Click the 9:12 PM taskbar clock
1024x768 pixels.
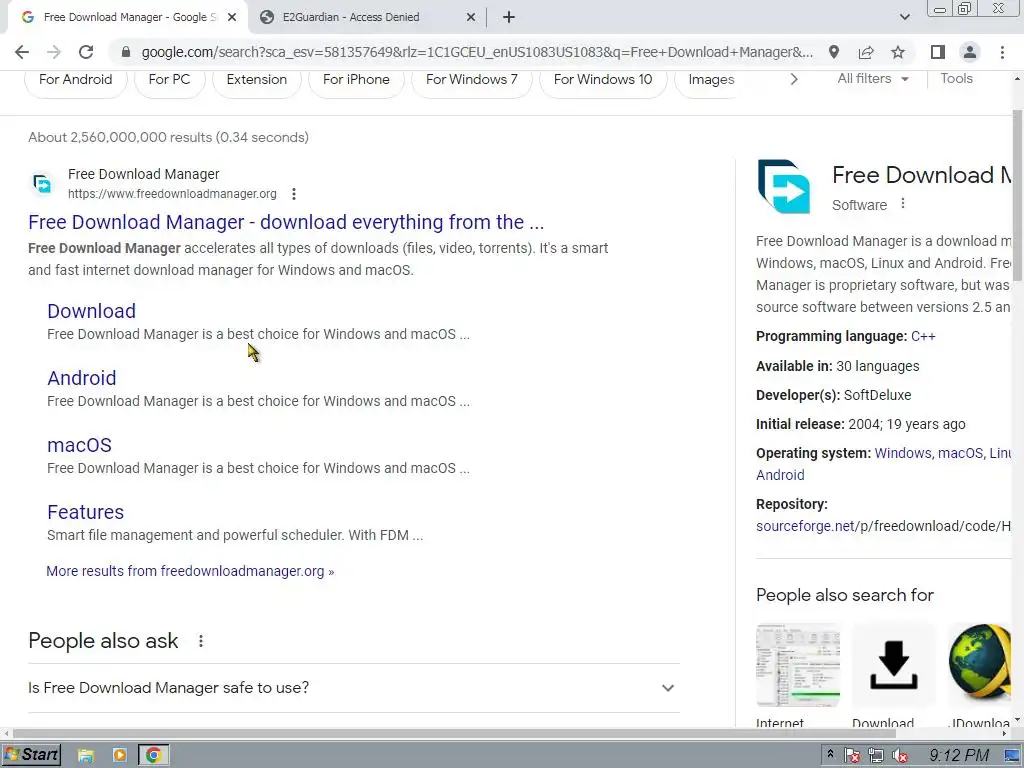point(959,756)
